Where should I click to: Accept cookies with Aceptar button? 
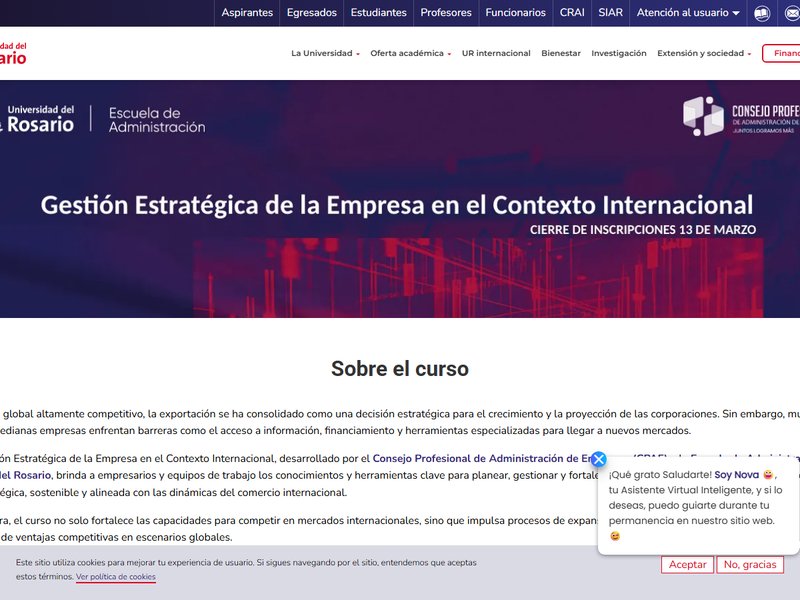(x=687, y=565)
